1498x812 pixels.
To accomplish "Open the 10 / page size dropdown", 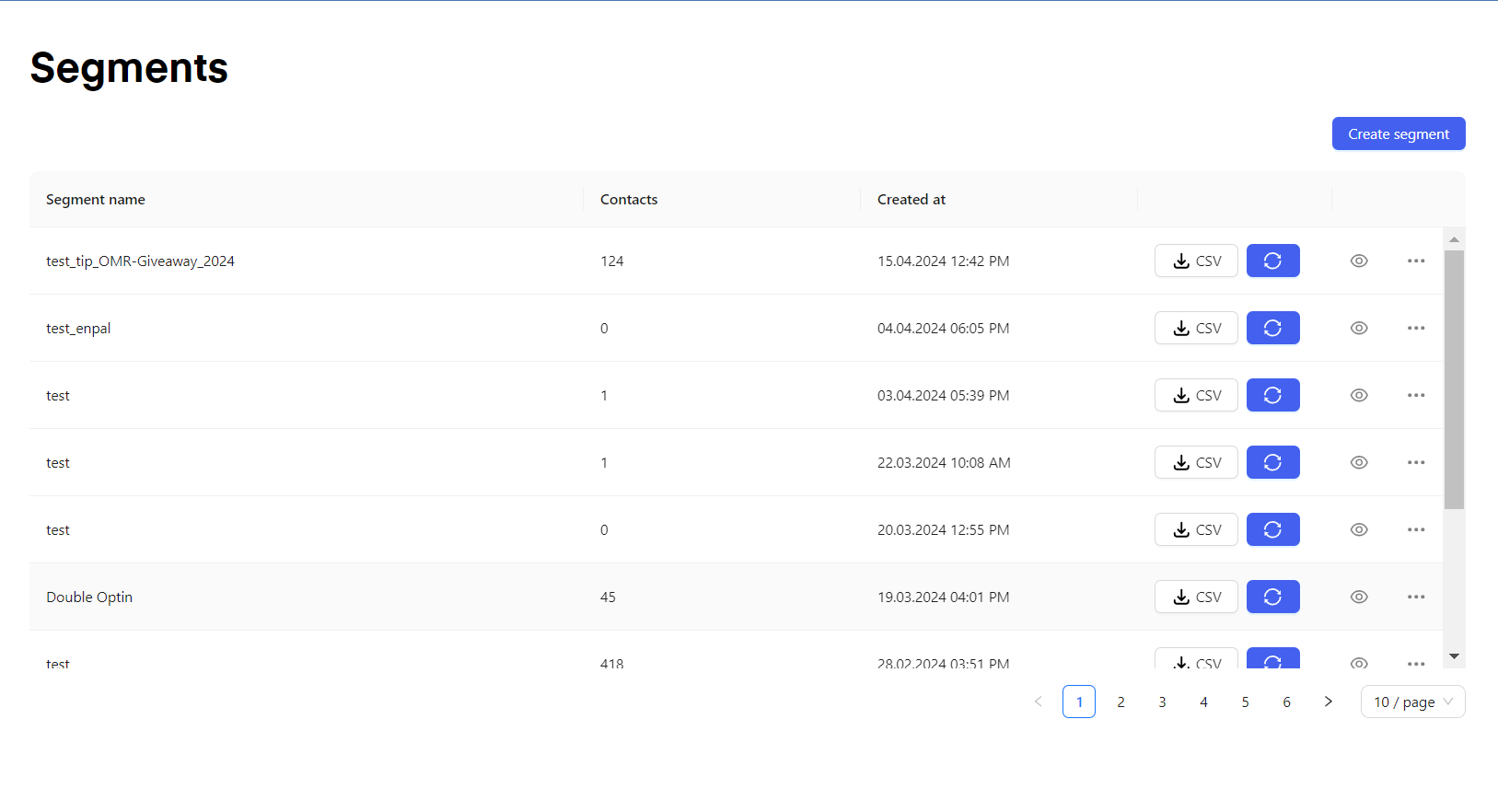I will pos(1412,702).
